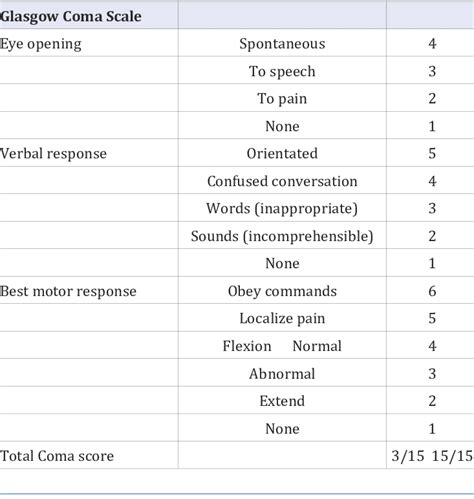
Task: Select Sounds (incomprehensible) cell
Action: click(x=282, y=236)
